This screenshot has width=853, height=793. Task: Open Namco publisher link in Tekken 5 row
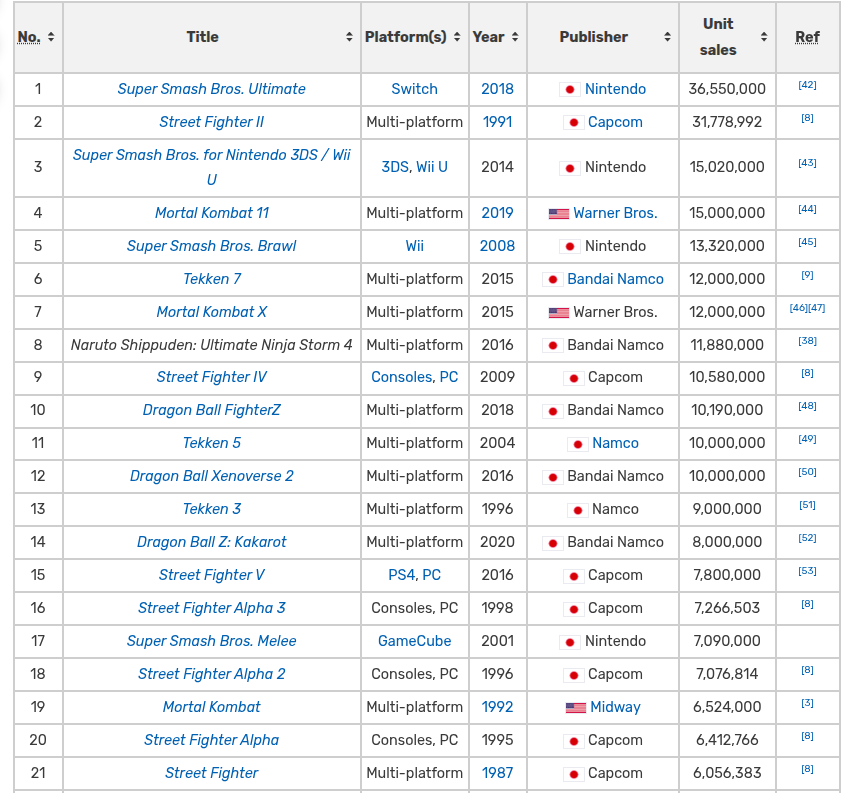pyautogui.click(x=615, y=443)
